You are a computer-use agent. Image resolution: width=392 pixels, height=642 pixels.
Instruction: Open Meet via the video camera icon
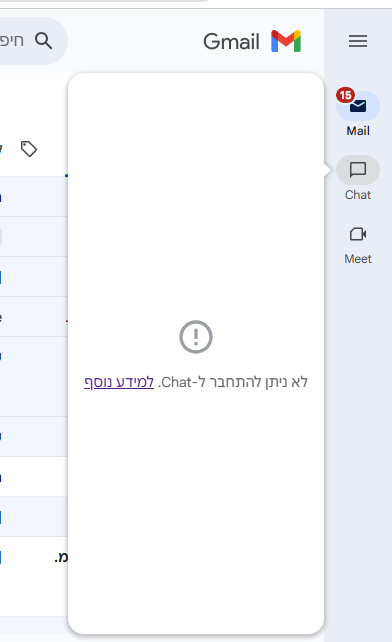pos(358,234)
